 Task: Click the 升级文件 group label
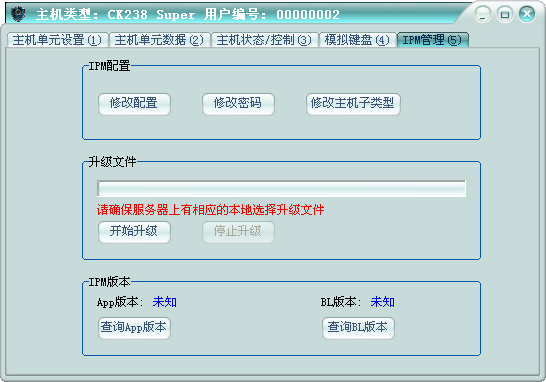click(x=112, y=162)
